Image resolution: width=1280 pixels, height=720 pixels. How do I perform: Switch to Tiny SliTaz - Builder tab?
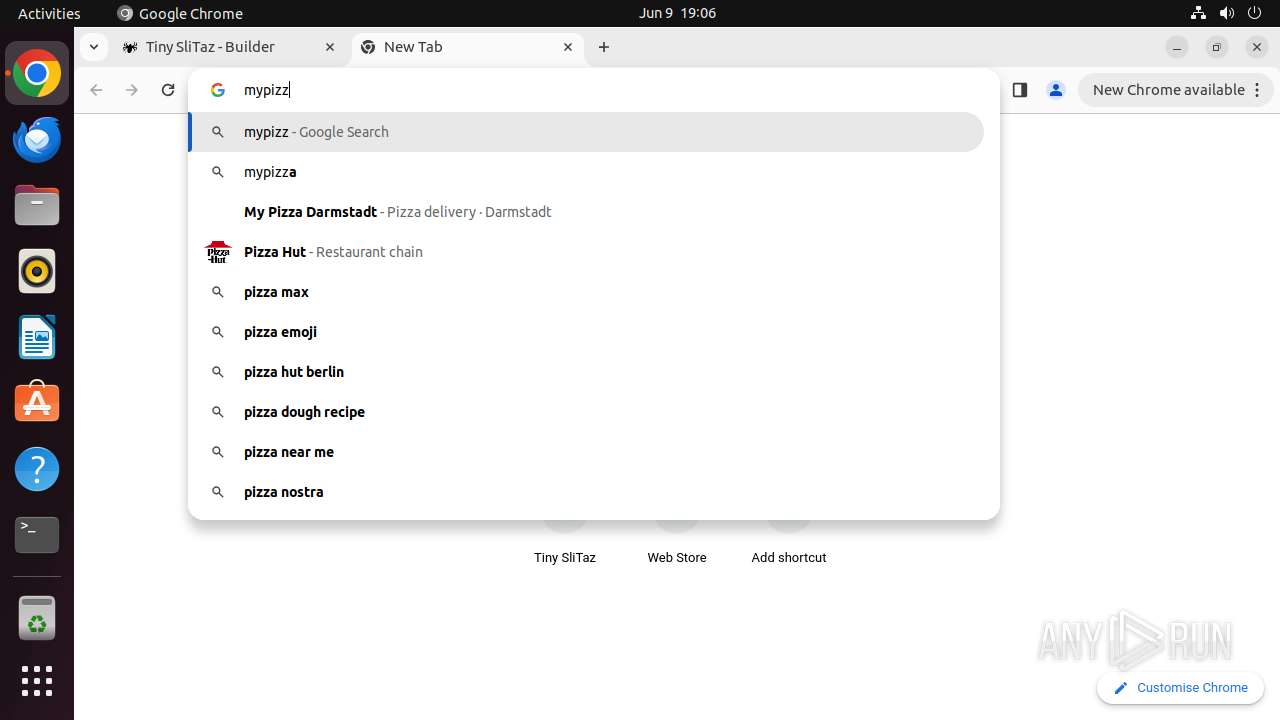230,47
